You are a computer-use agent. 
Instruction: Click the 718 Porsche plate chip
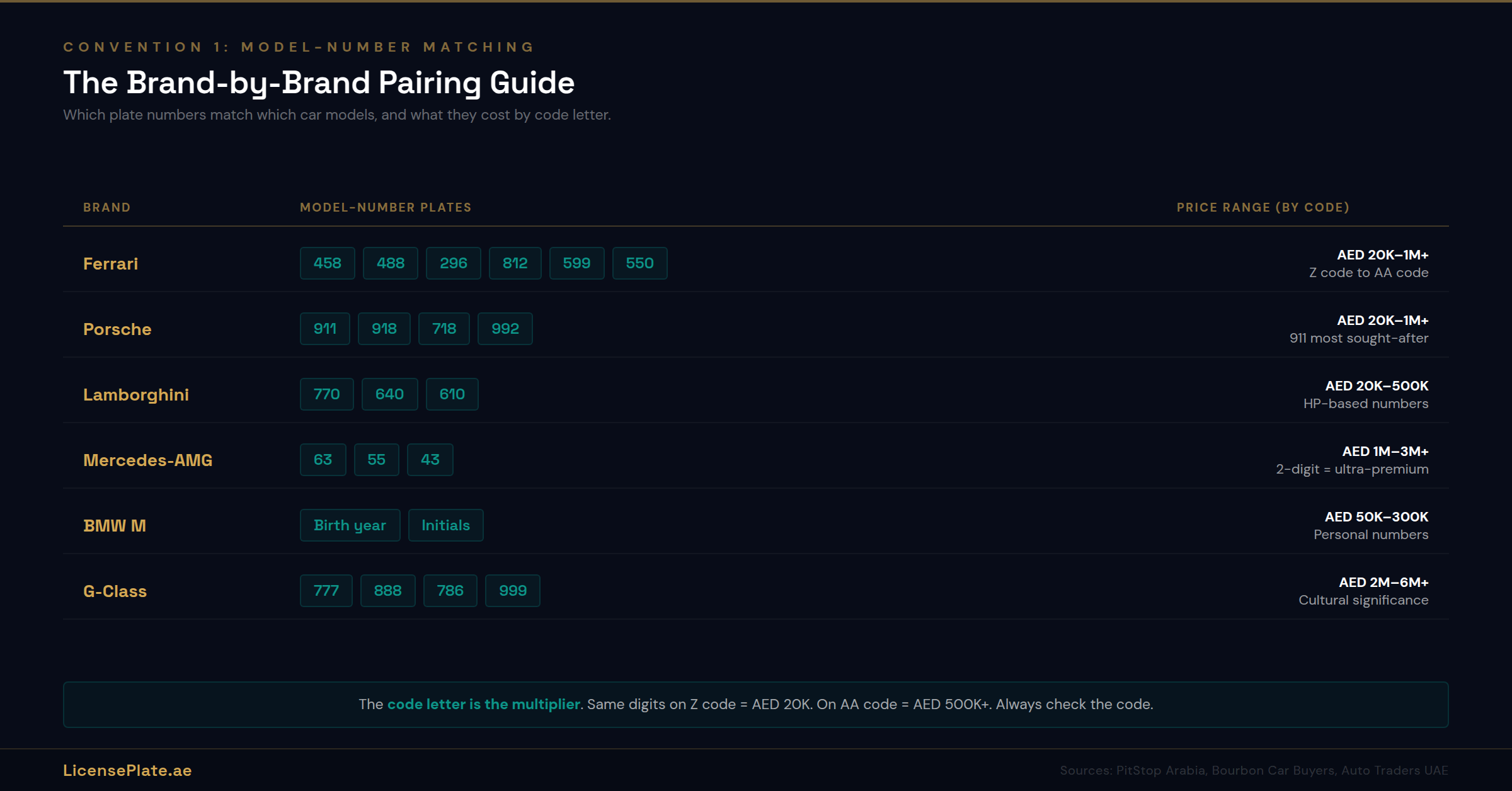point(444,328)
